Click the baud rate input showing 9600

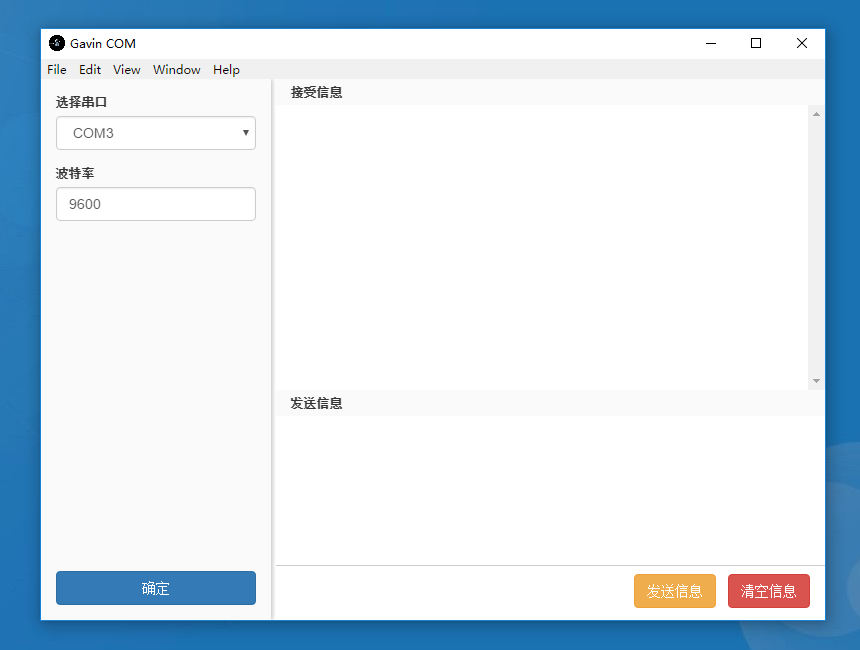tap(156, 204)
